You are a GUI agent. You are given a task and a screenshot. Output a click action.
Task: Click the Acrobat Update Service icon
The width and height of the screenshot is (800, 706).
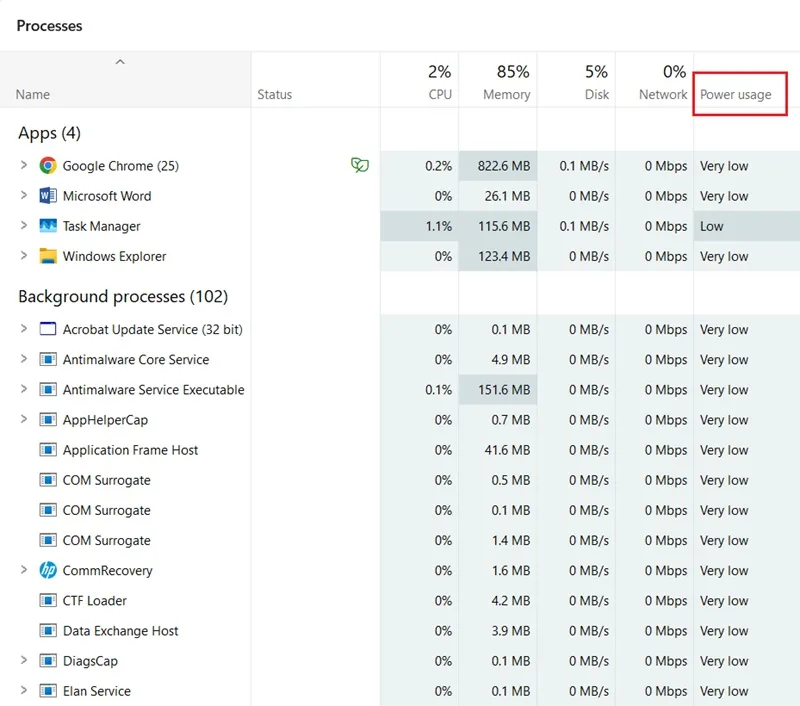(x=48, y=329)
